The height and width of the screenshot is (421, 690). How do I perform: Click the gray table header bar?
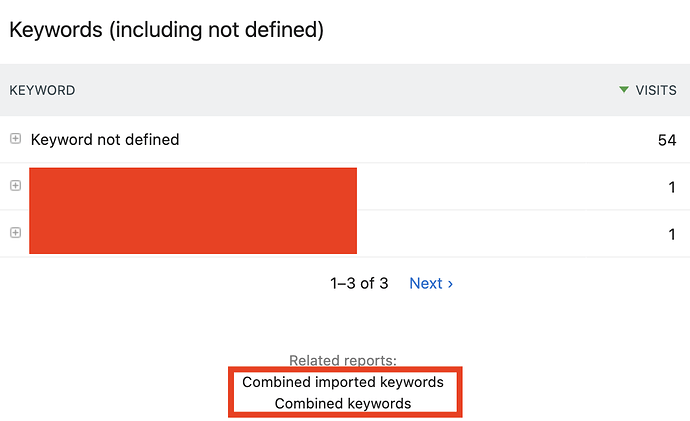(345, 90)
